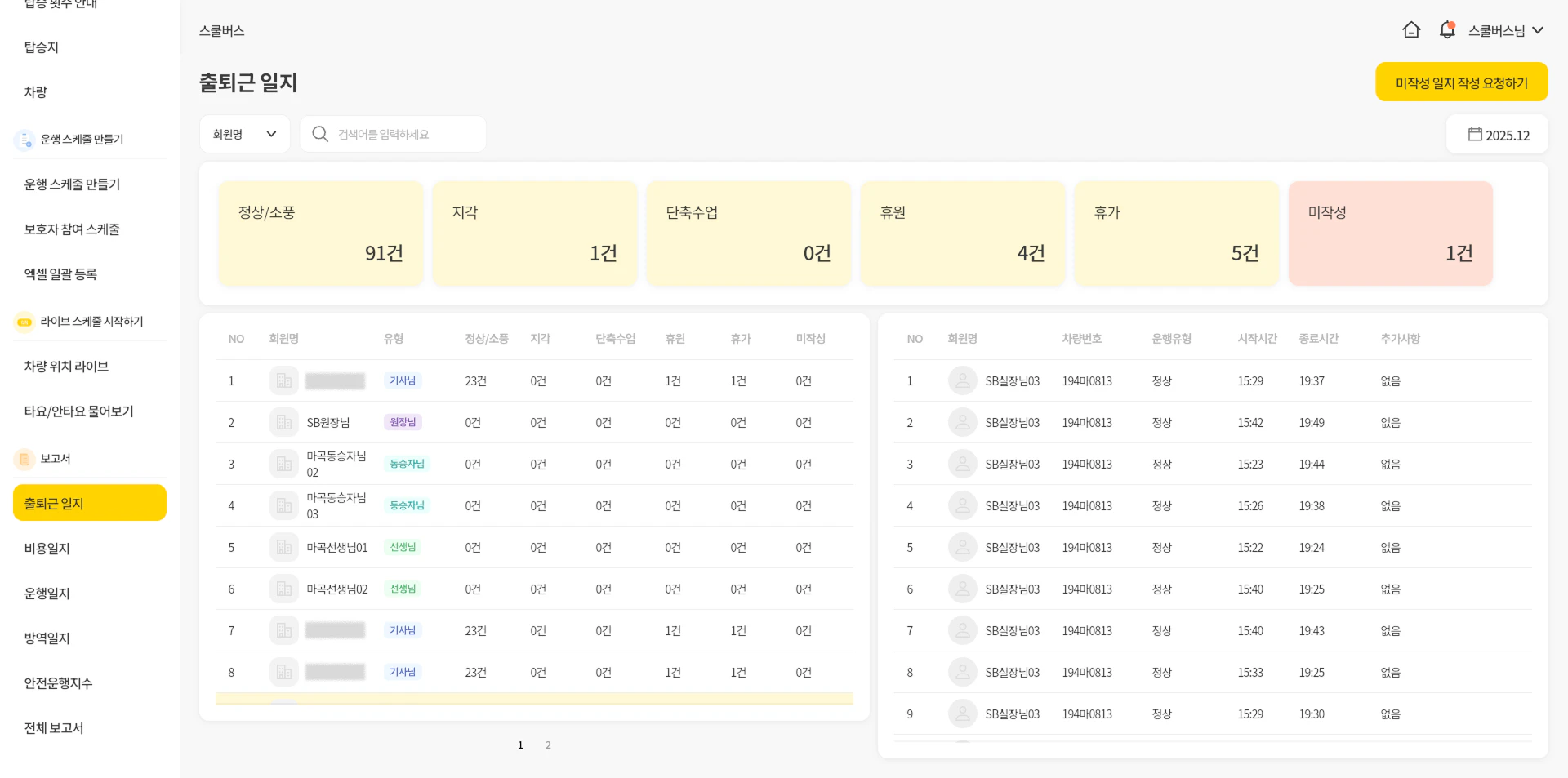Expand the 스쿨버스님 user menu
The image size is (1568, 778).
coord(1505,30)
